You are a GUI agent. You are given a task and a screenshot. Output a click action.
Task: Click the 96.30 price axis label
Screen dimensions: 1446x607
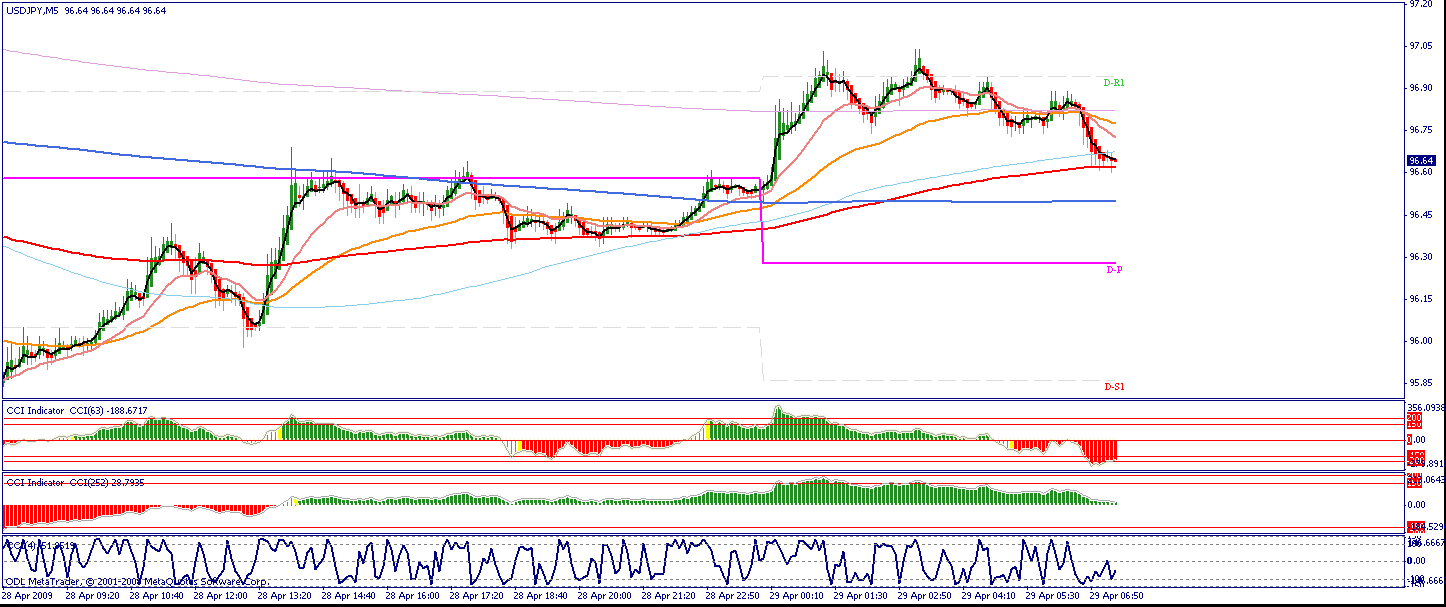pyautogui.click(x=1420, y=257)
